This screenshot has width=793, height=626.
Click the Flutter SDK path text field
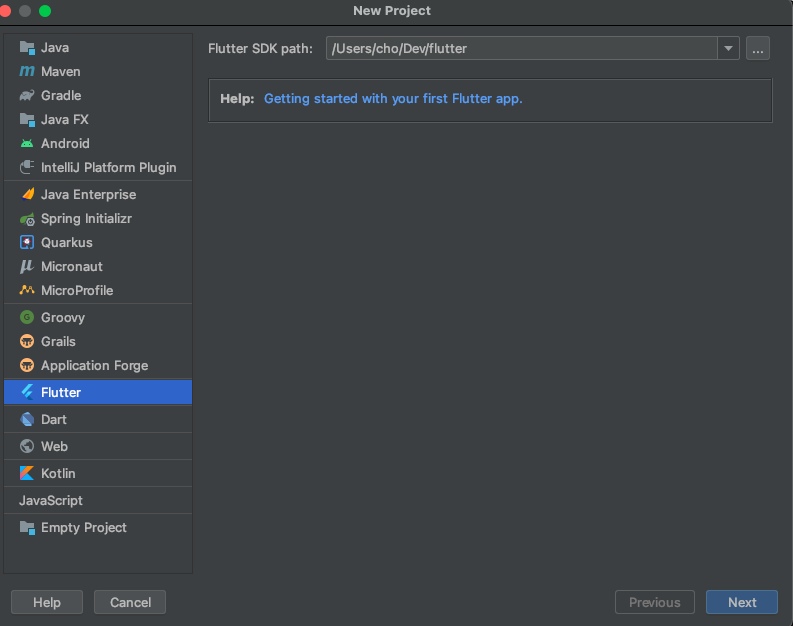521,49
